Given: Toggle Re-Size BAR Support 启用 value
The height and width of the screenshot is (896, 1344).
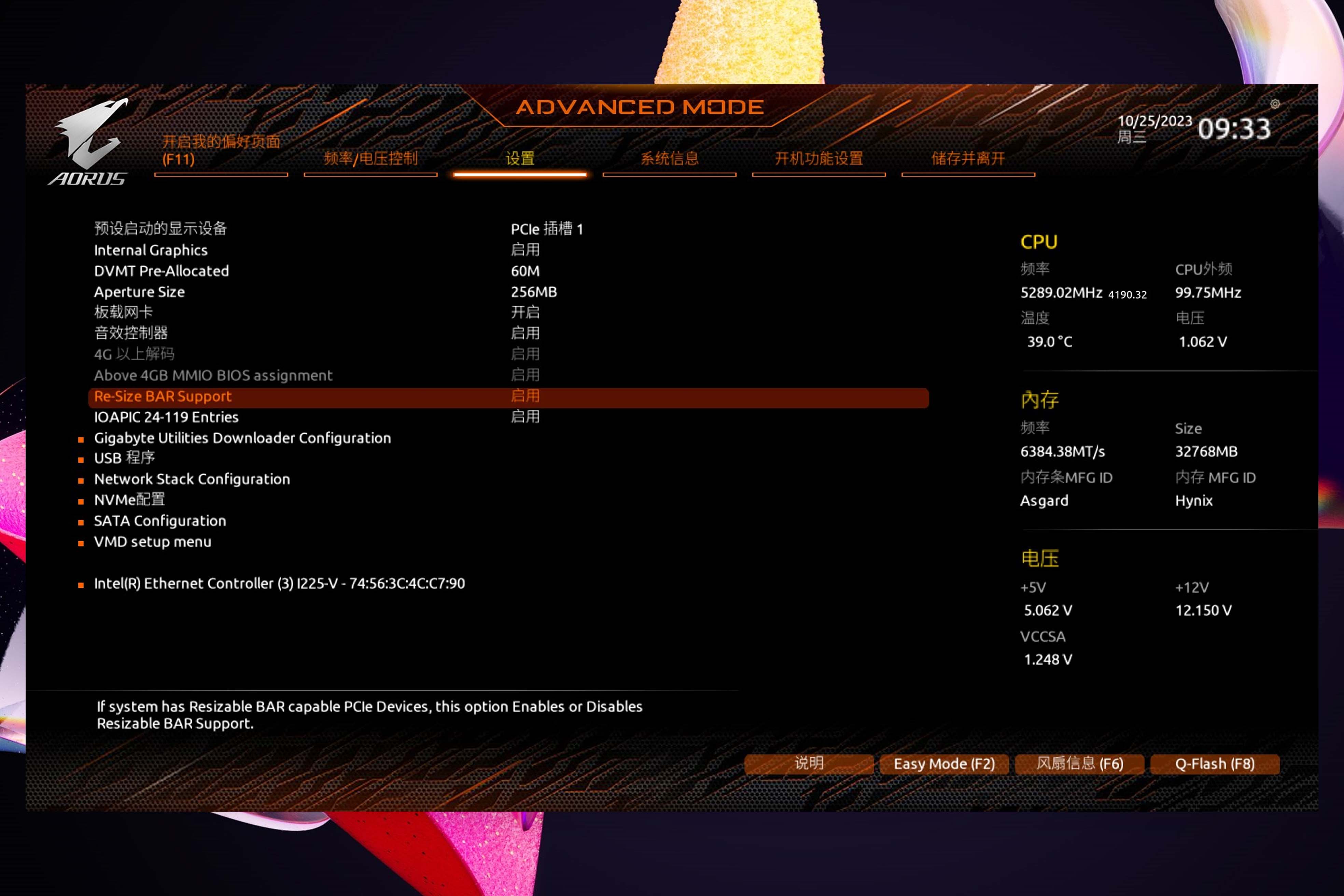Looking at the screenshot, I should pos(525,396).
